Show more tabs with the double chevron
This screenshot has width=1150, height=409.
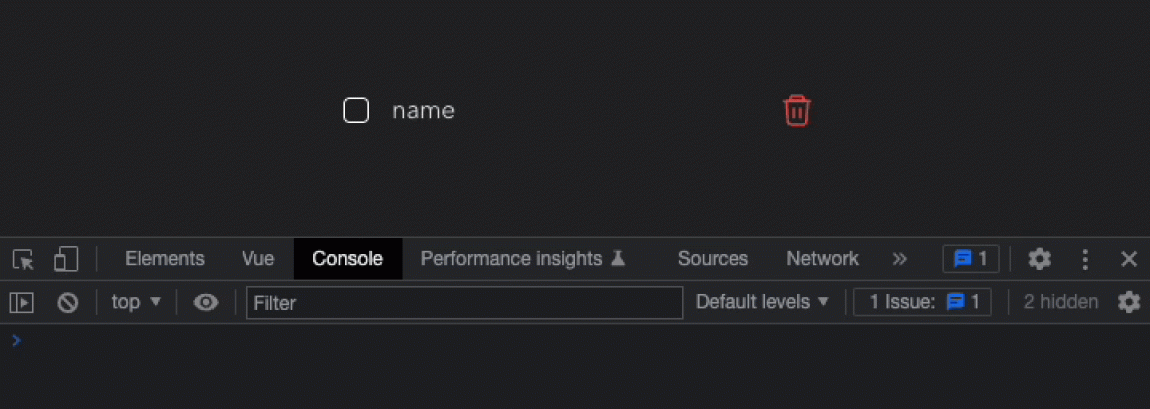(899, 259)
